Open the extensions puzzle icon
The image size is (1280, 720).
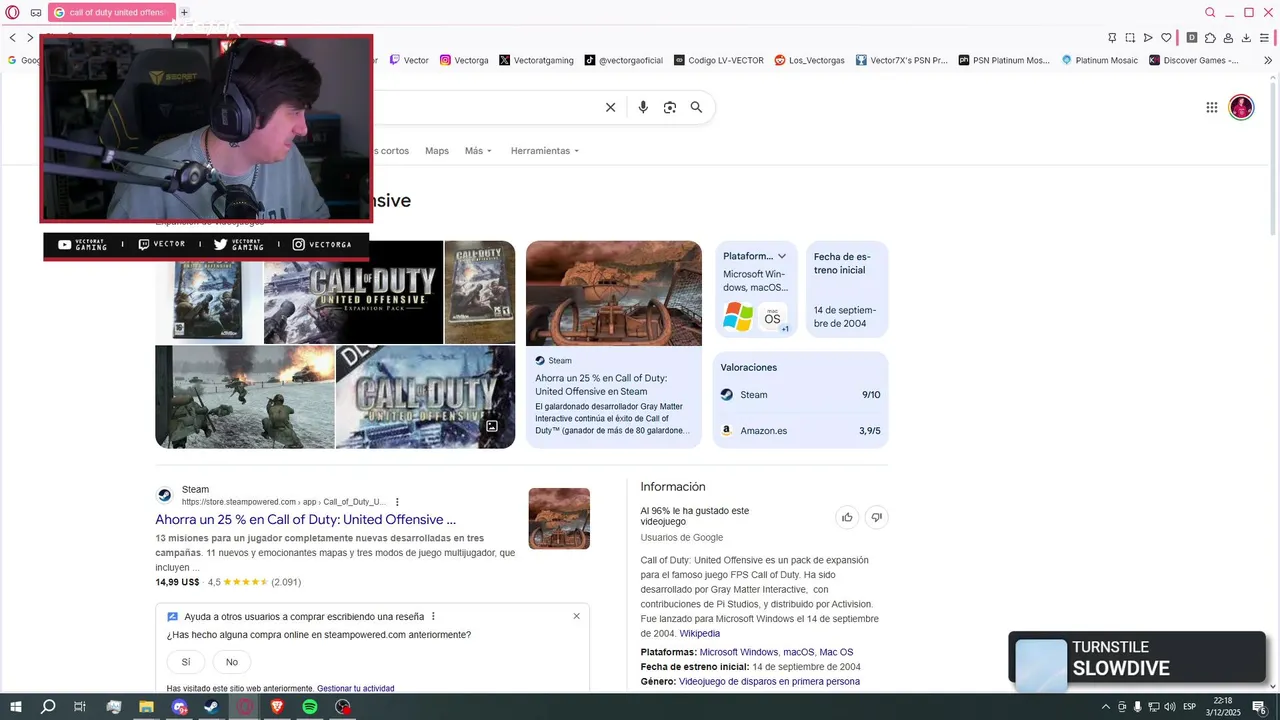(x=1210, y=38)
